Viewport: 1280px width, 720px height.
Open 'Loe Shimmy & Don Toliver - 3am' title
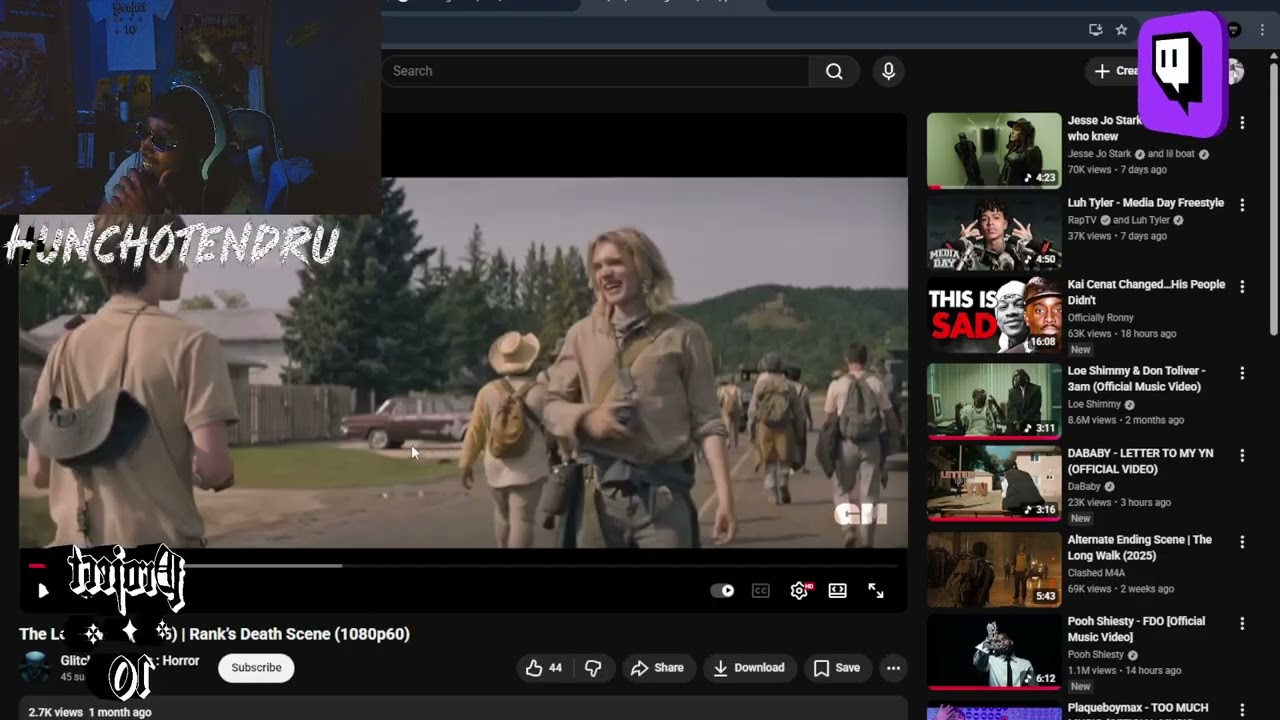click(1137, 379)
